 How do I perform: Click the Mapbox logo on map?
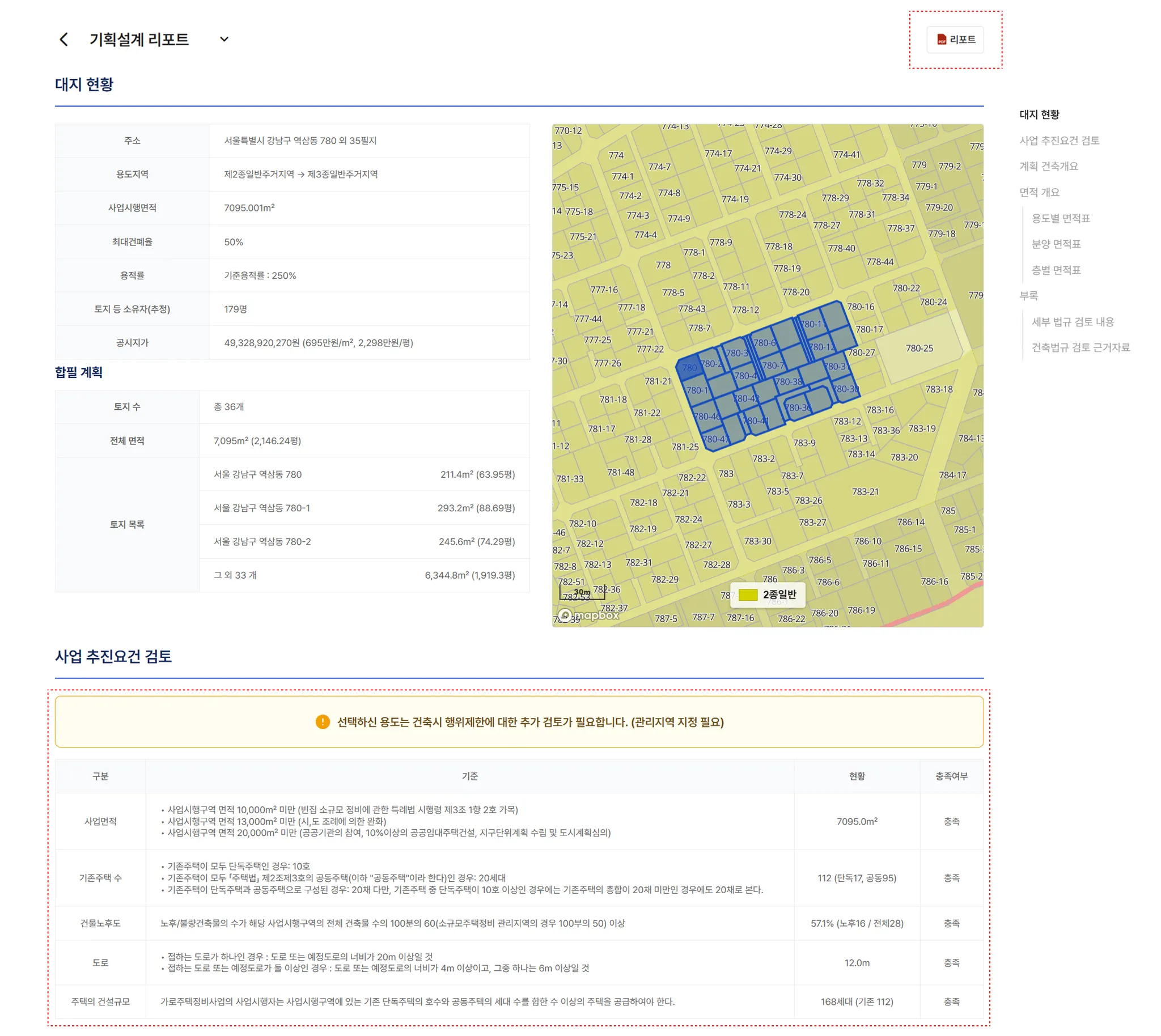(x=588, y=615)
